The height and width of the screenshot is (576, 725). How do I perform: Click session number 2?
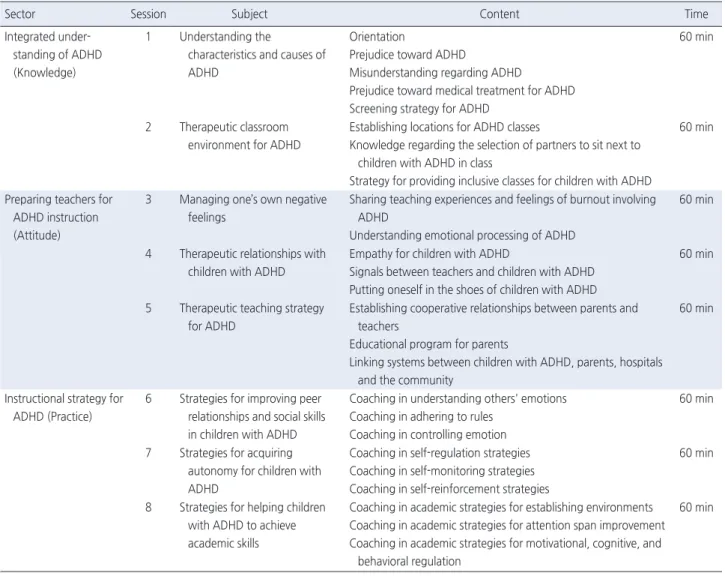click(x=148, y=127)
